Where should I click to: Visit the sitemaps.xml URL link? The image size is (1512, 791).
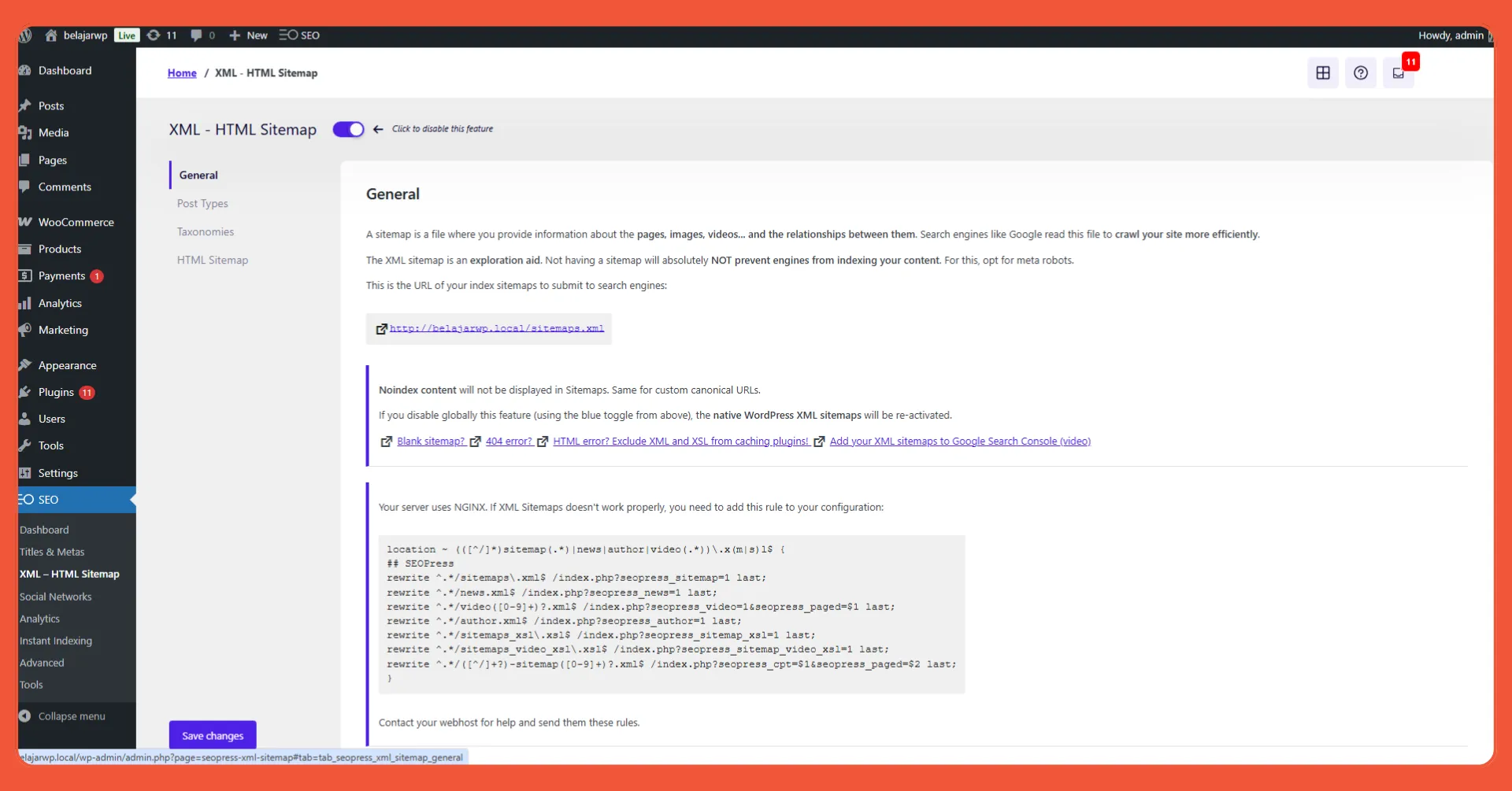click(x=498, y=328)
